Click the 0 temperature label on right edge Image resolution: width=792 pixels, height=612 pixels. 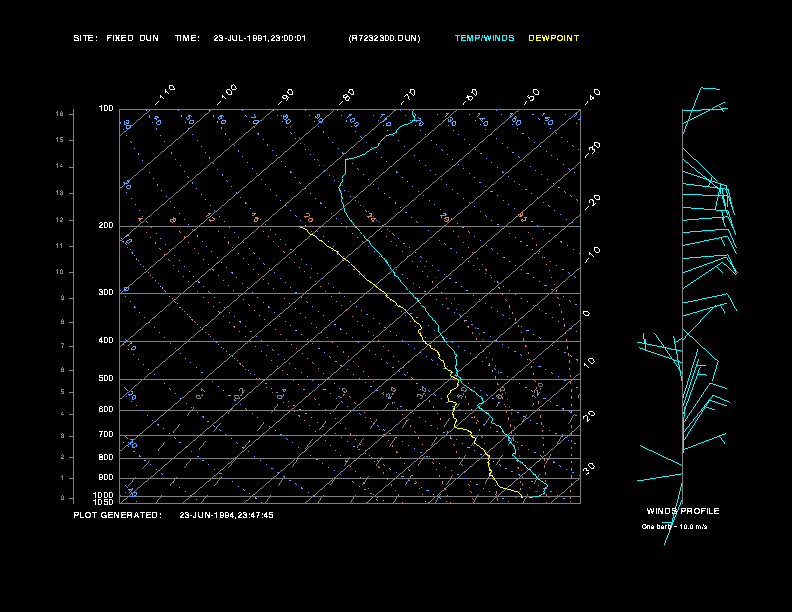[586, 314]
